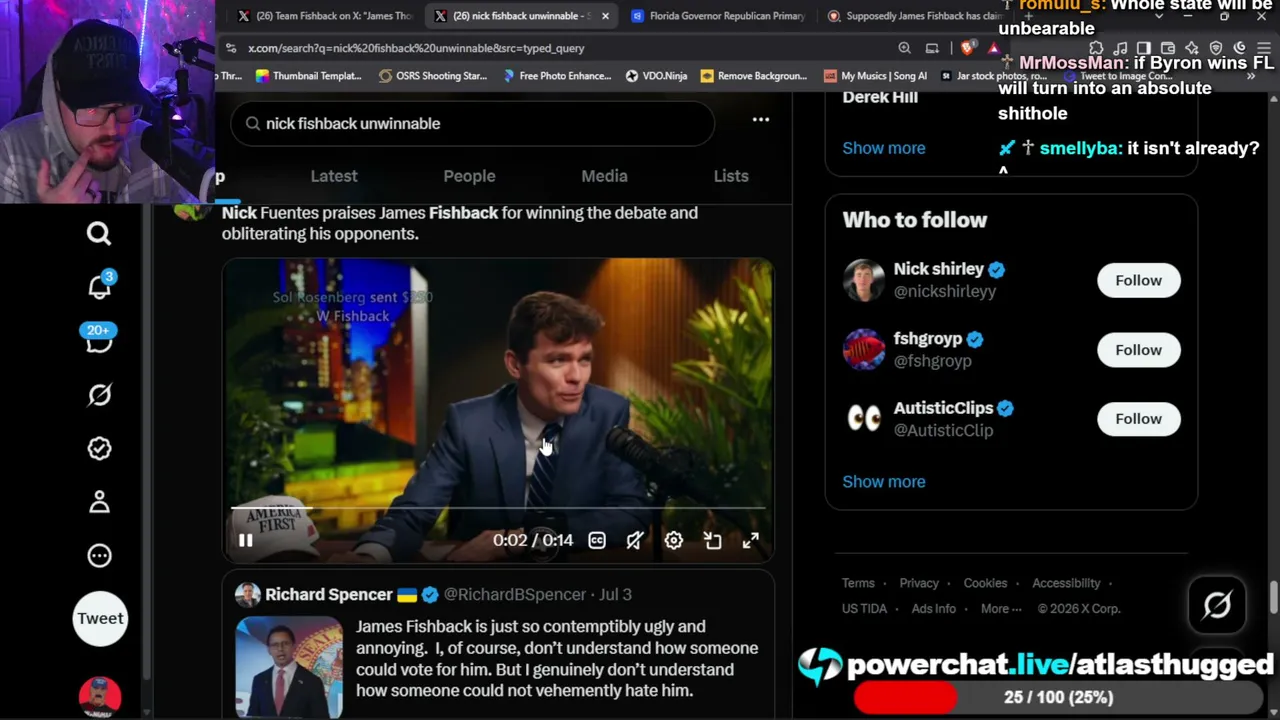This screenshot has width=1280, height=720.
Task: Open VDO.Ninja bookmark
Action: pyautogui.click(x=656, y=76)
